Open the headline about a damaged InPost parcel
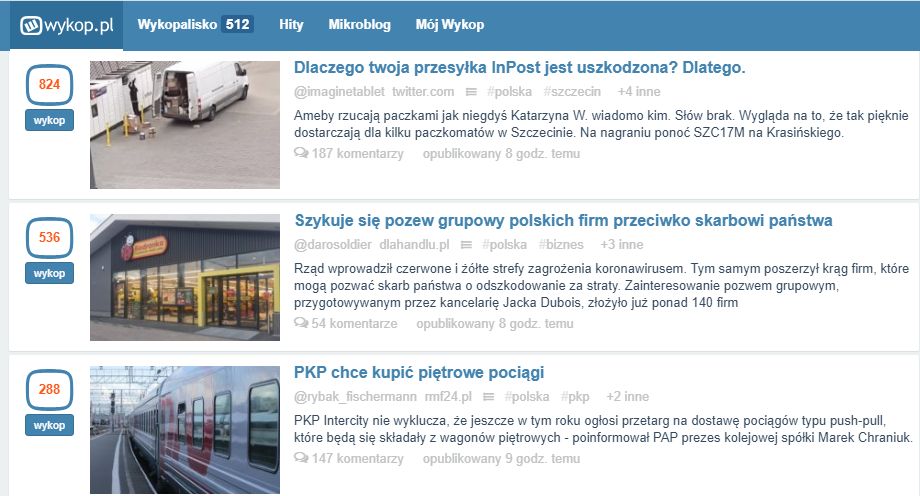920x496 pixels. point(519,68)
